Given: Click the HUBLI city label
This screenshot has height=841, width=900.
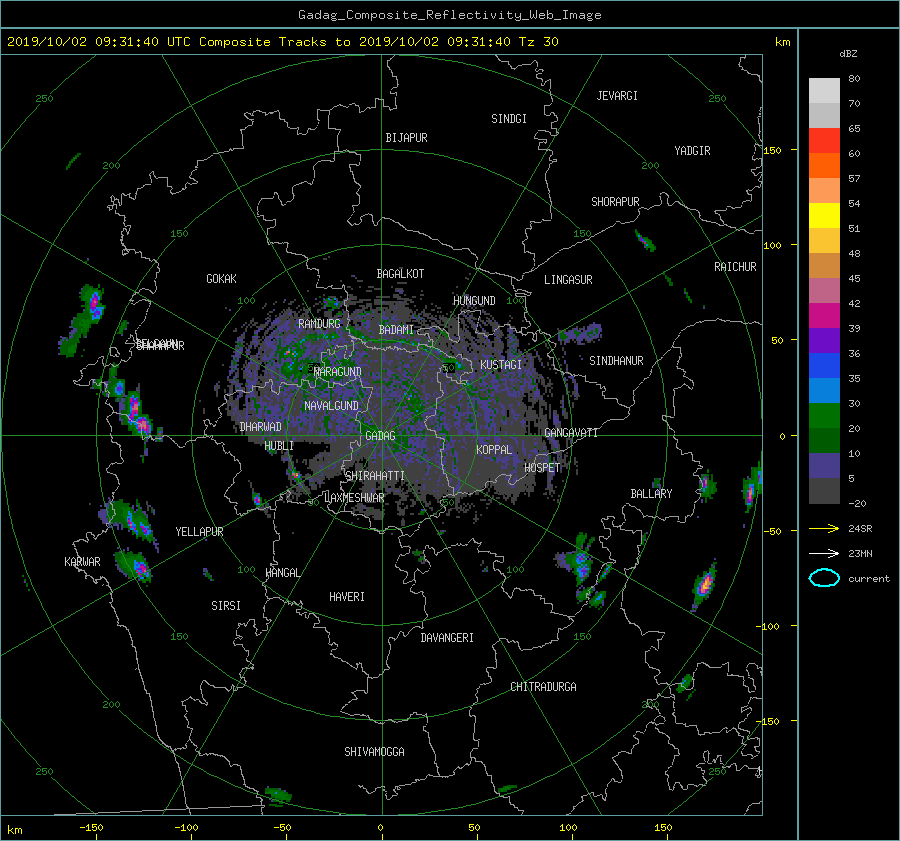Looking at the screenshot, I should click(279, 446).
